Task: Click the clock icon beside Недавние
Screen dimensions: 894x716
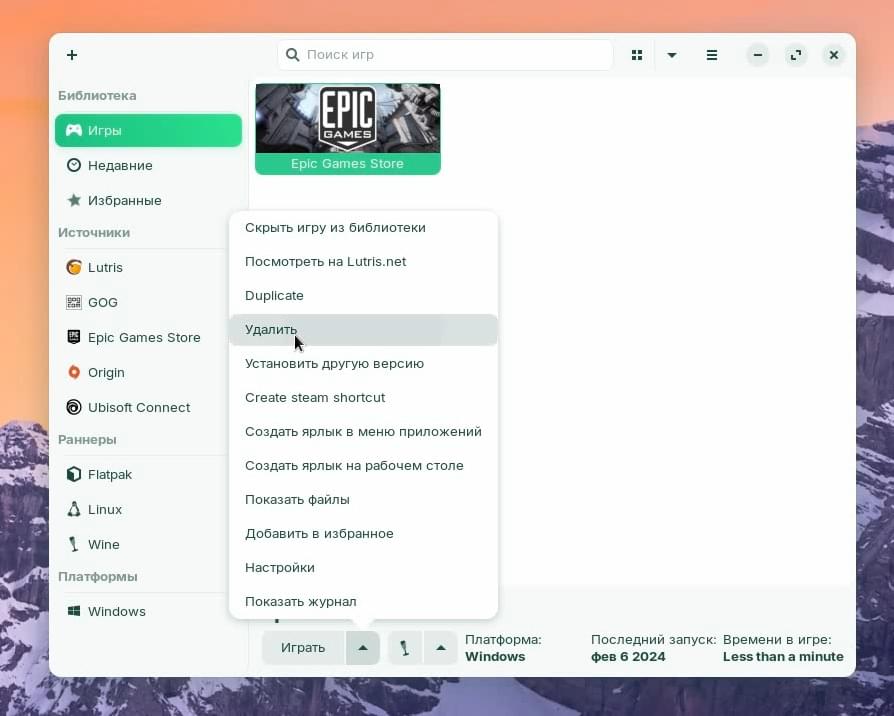Action: click(74, 165)
